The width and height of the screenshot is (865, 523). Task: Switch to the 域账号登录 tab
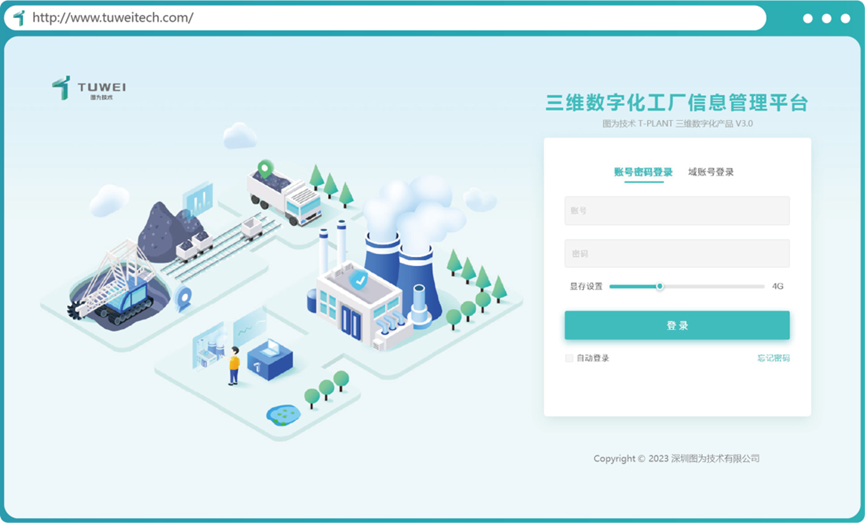(x=711, y=172)
